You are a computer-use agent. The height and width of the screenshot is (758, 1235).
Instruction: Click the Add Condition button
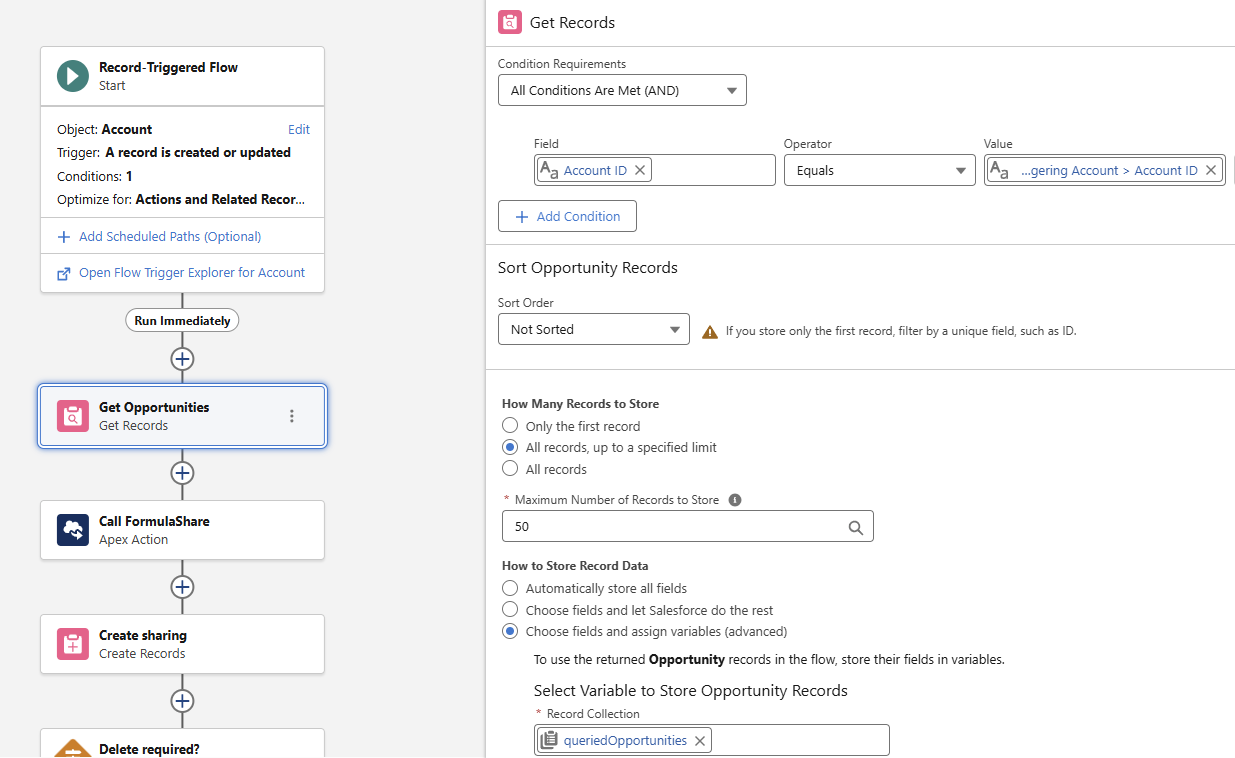567,216
